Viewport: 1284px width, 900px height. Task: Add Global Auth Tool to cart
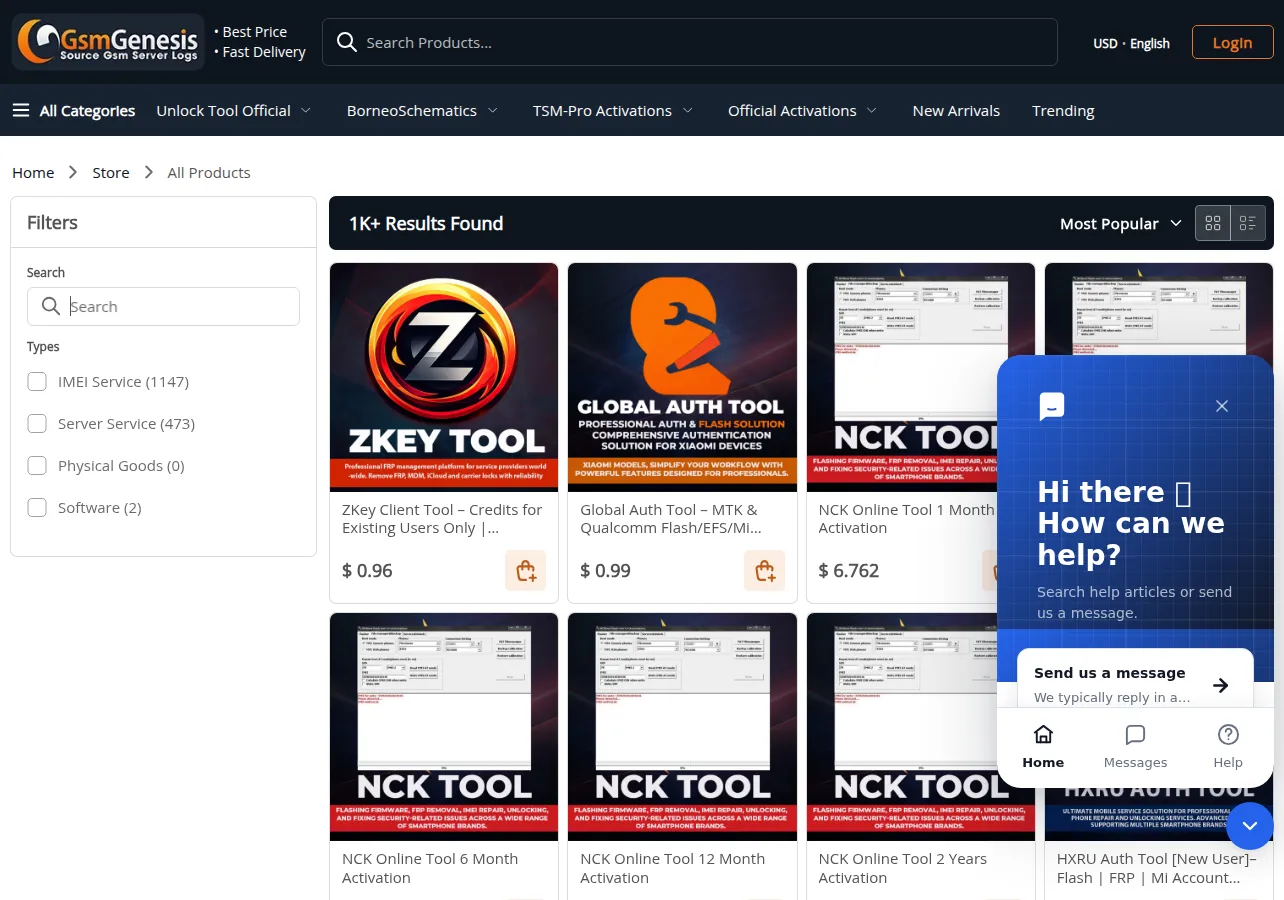coord(764,571)
